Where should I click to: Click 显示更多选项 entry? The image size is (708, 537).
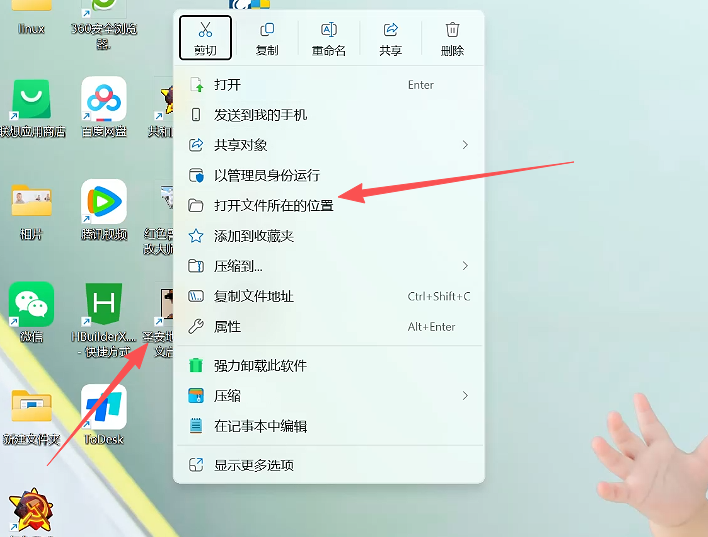coord(329,465)
